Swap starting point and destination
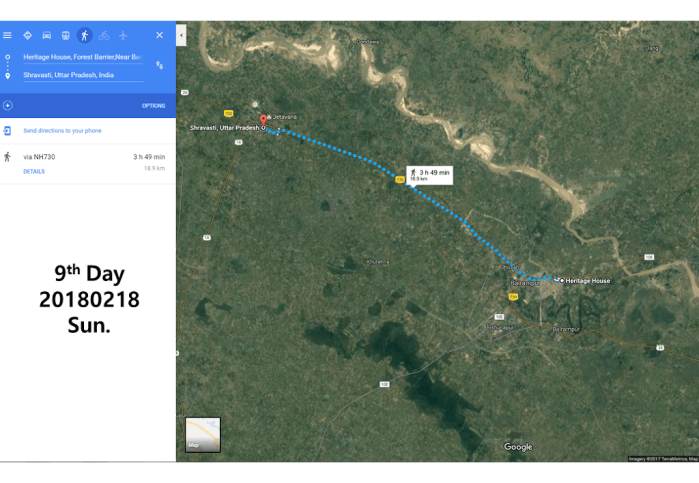 tap(160, 66)
